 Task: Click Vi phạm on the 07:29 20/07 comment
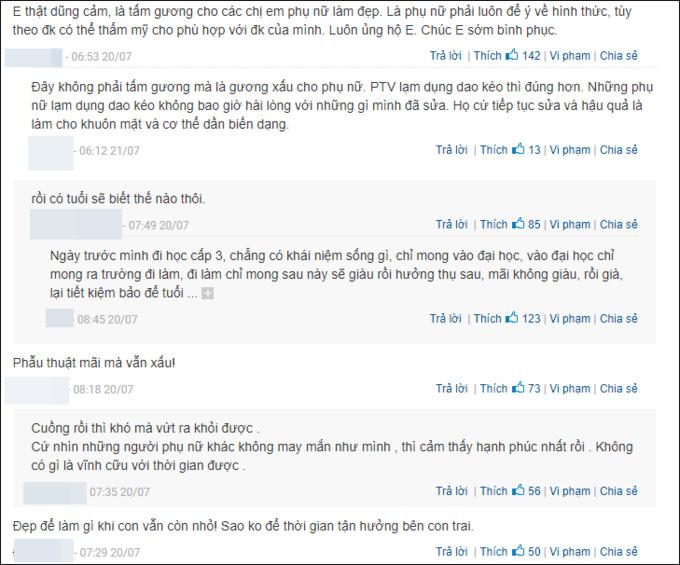pos(570,552)
